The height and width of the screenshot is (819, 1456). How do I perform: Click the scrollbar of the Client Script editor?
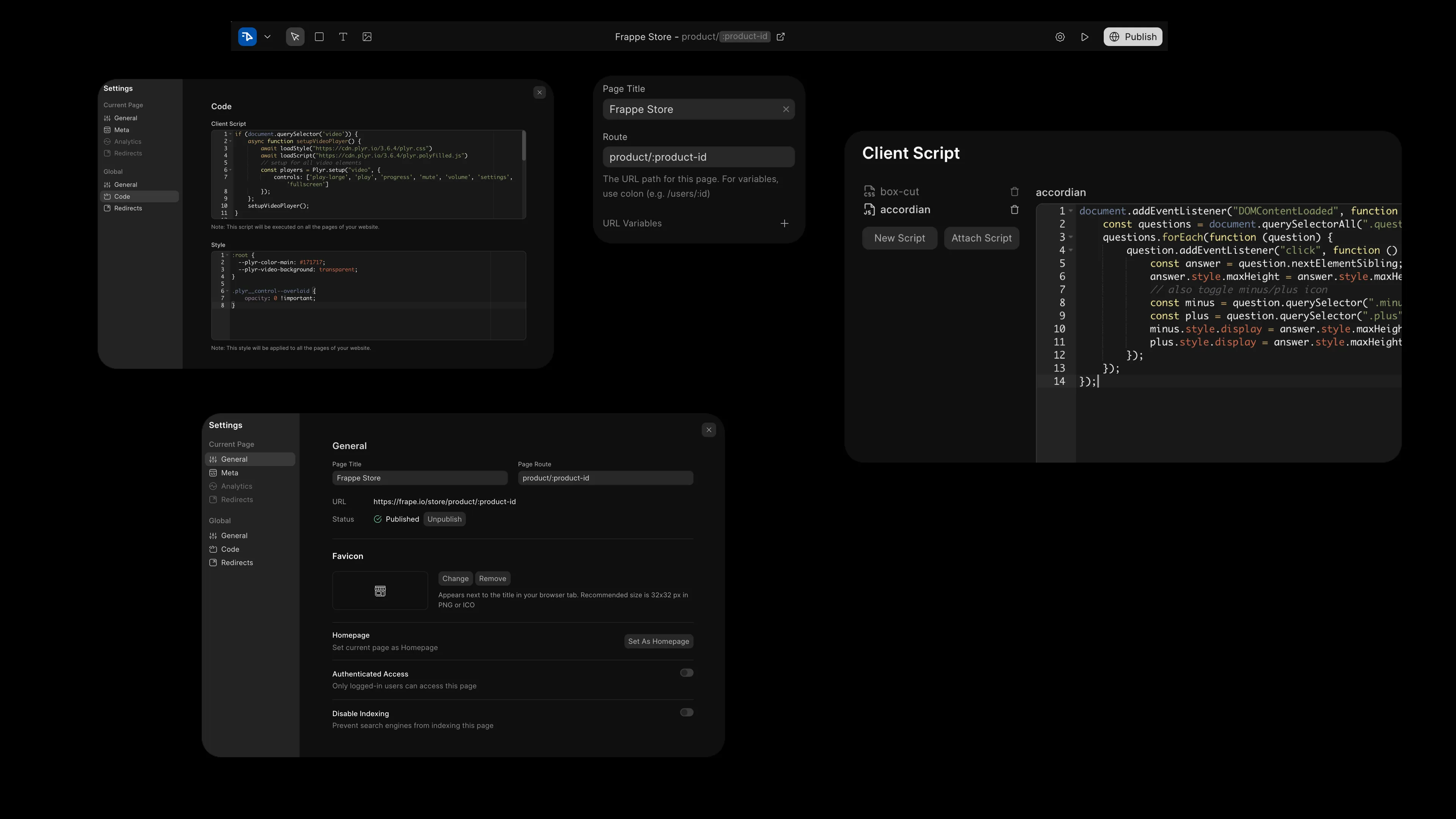click(524, 146)
